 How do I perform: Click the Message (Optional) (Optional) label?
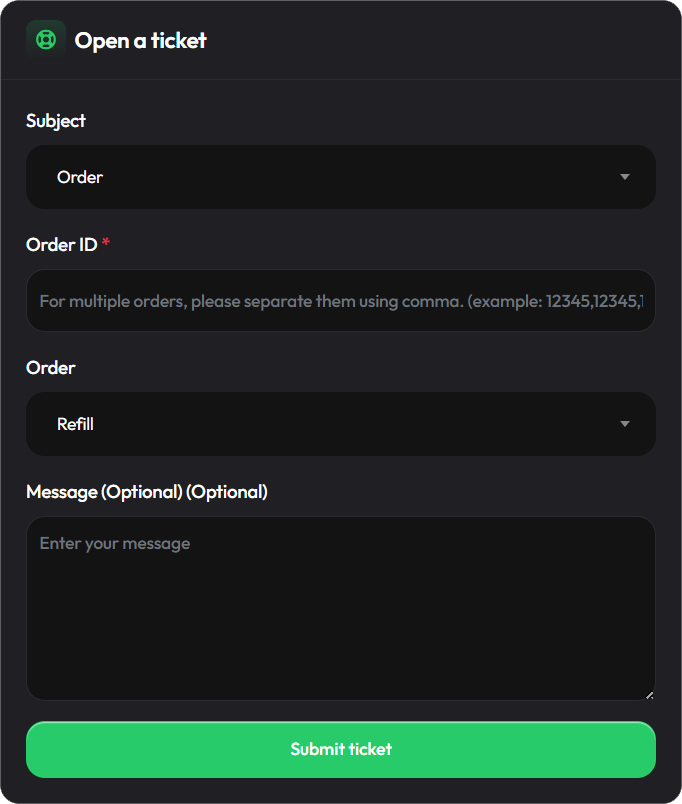(x=147, y=492)
